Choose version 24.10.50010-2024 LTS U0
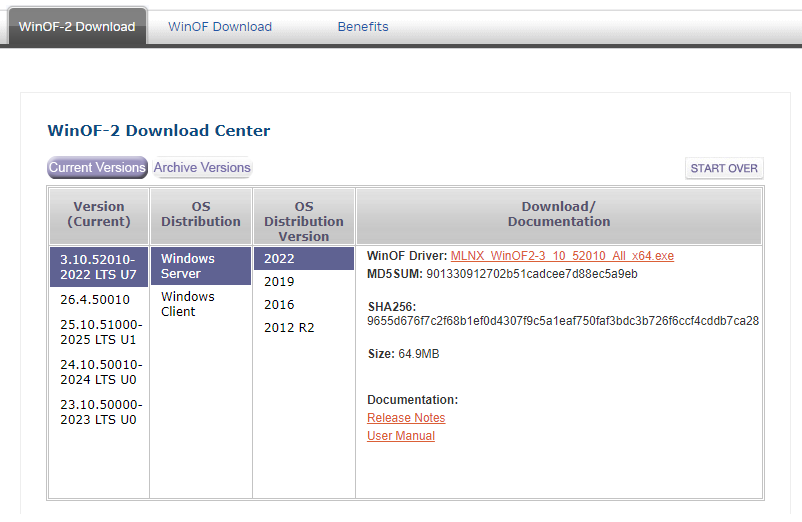802x522 pixels. coord(101,372)
